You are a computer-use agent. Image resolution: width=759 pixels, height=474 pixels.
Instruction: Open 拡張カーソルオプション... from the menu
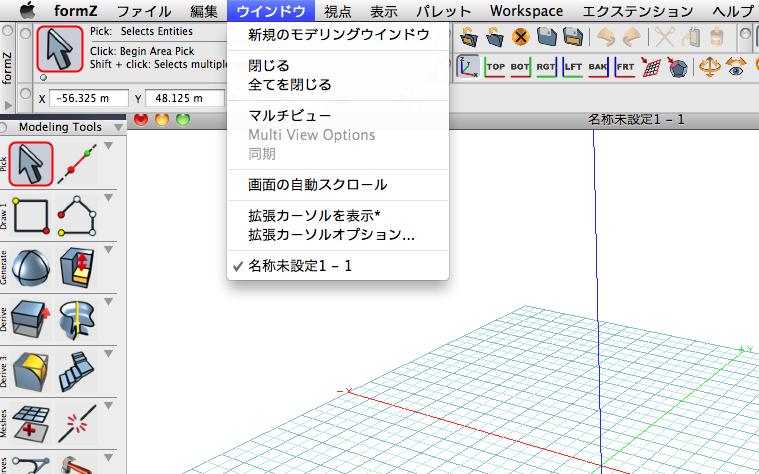point(338,235)
